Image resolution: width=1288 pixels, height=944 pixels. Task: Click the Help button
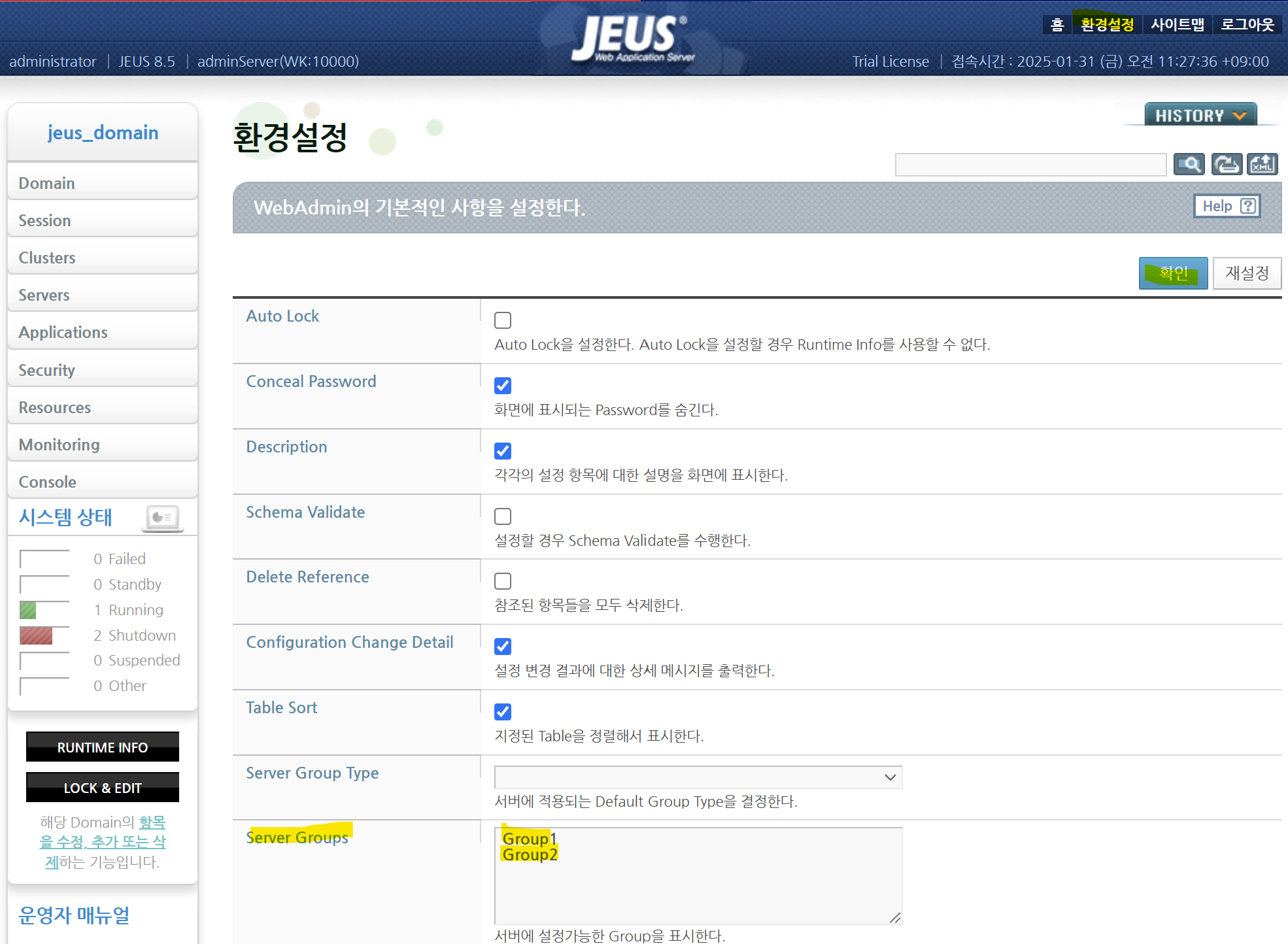click(x=1227, y=206)
